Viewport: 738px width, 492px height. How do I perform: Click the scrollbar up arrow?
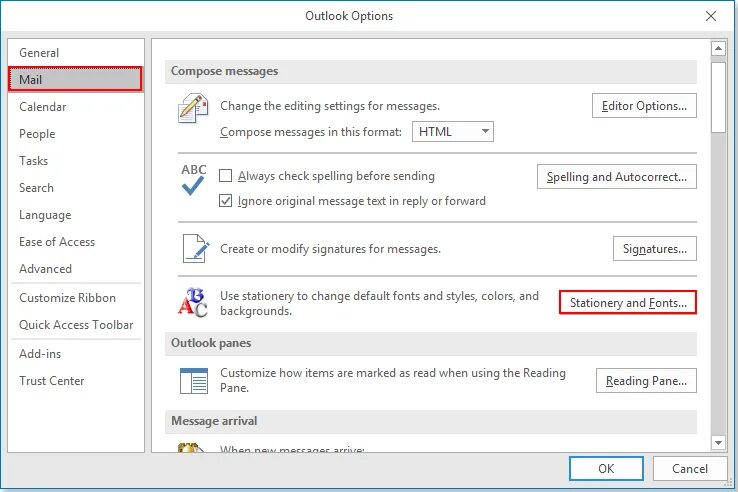coord(718,48)
